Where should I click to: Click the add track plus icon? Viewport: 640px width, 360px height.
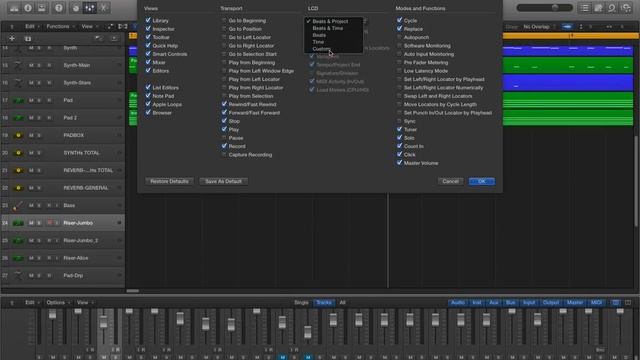click(x=12, y=38)
